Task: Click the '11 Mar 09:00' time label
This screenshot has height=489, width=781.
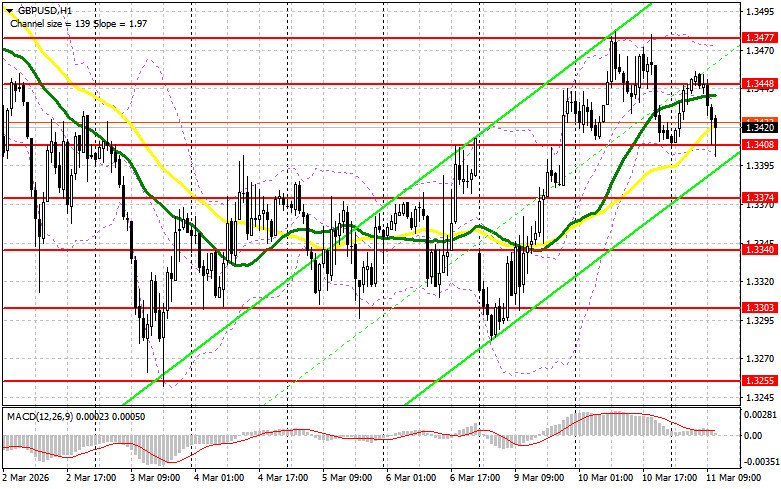Action: point(734,478)
